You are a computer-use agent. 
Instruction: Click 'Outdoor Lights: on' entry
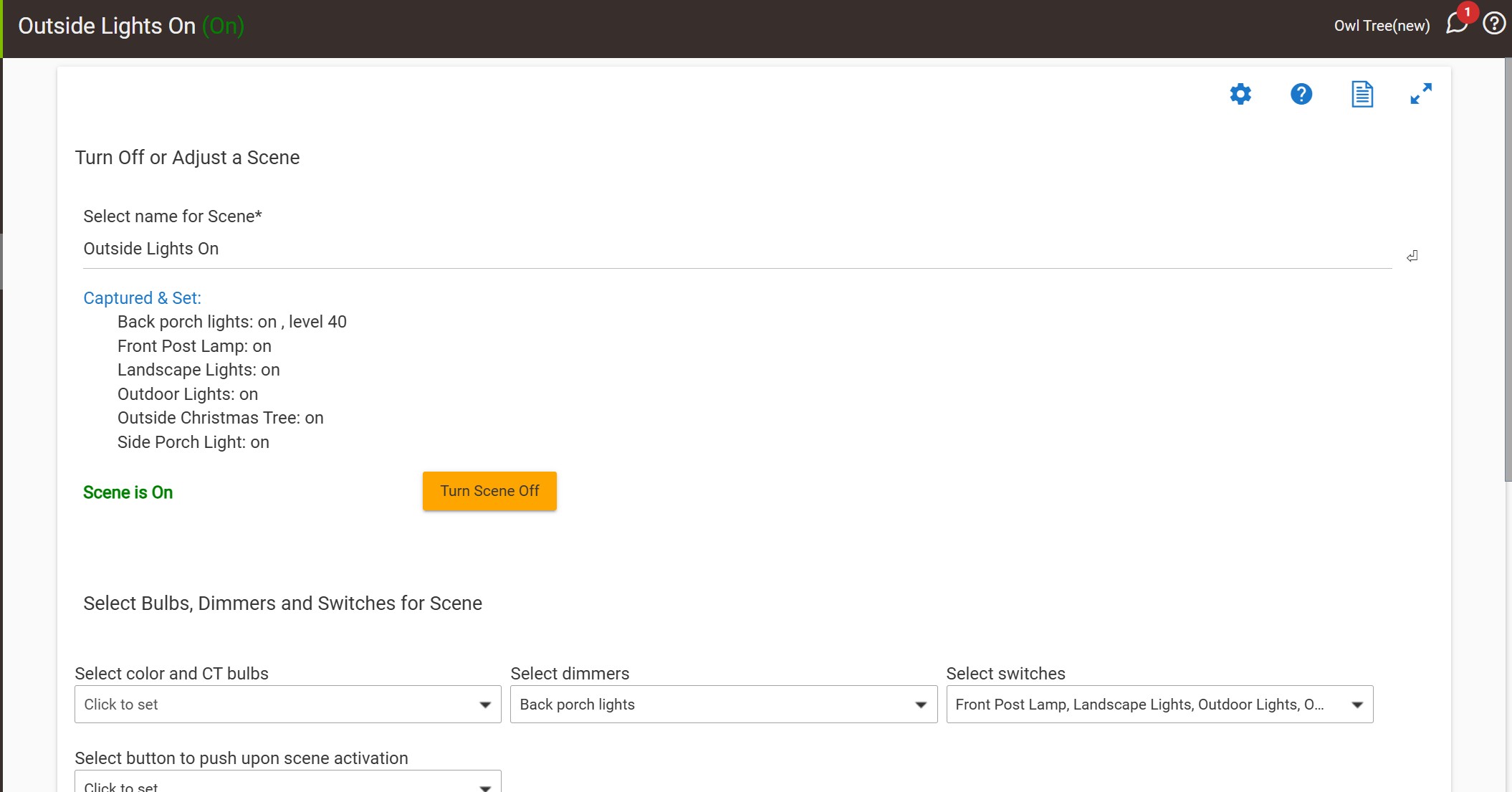pyautogui.click(x=188, y=394)
